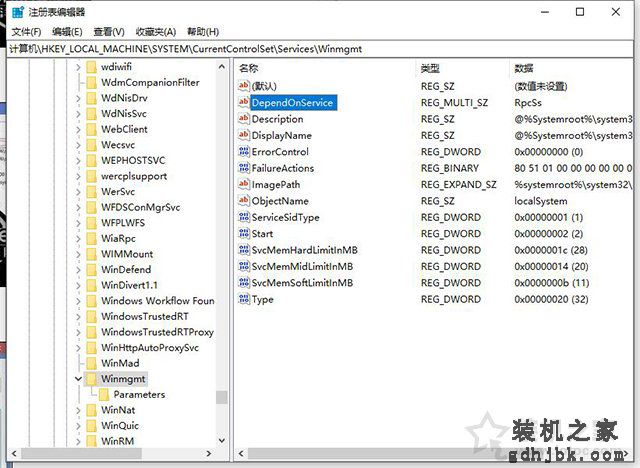Screen dimensions: 640x468
Task: Select the WEPHOSTSVC key
Action: point(133,160)
